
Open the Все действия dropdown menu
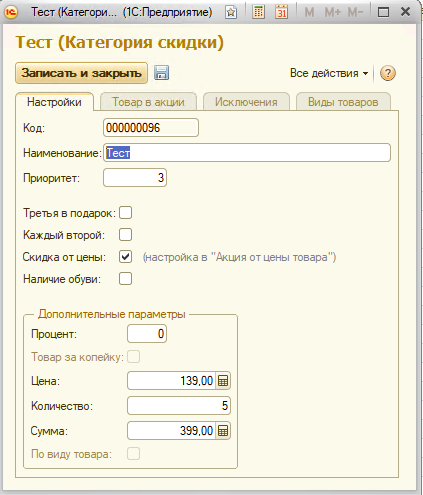click(x=329, y=73)
